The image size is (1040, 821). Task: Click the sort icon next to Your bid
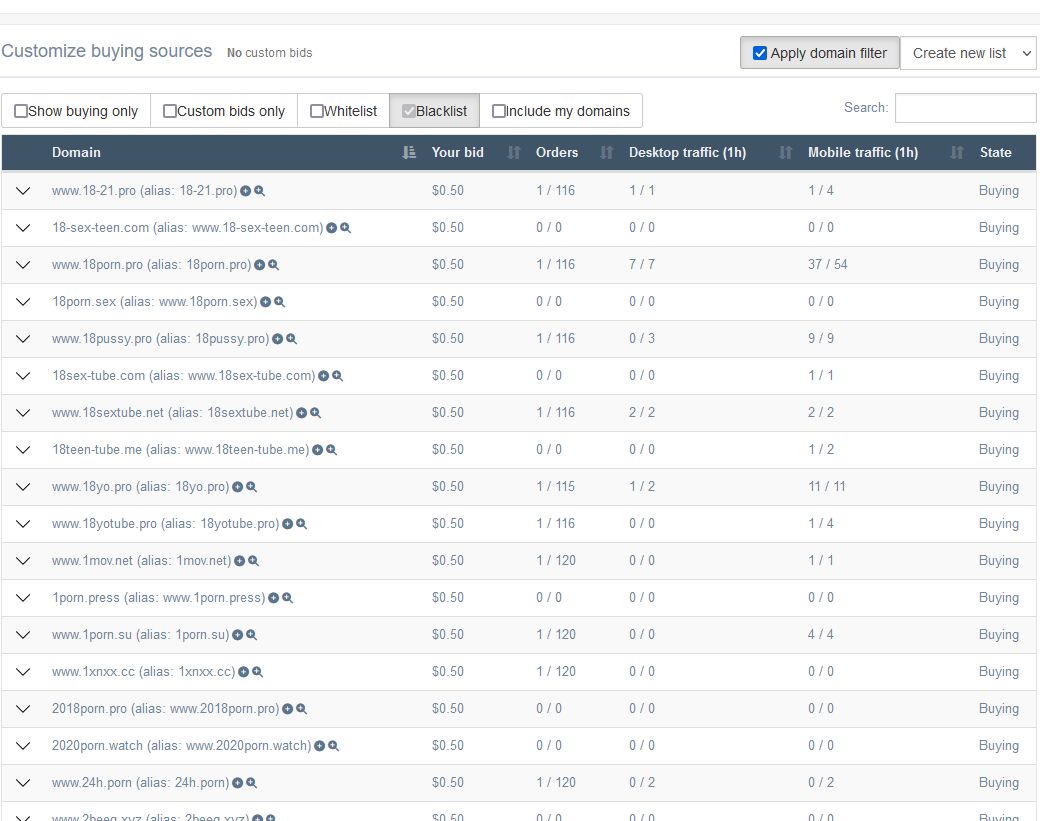514,153
